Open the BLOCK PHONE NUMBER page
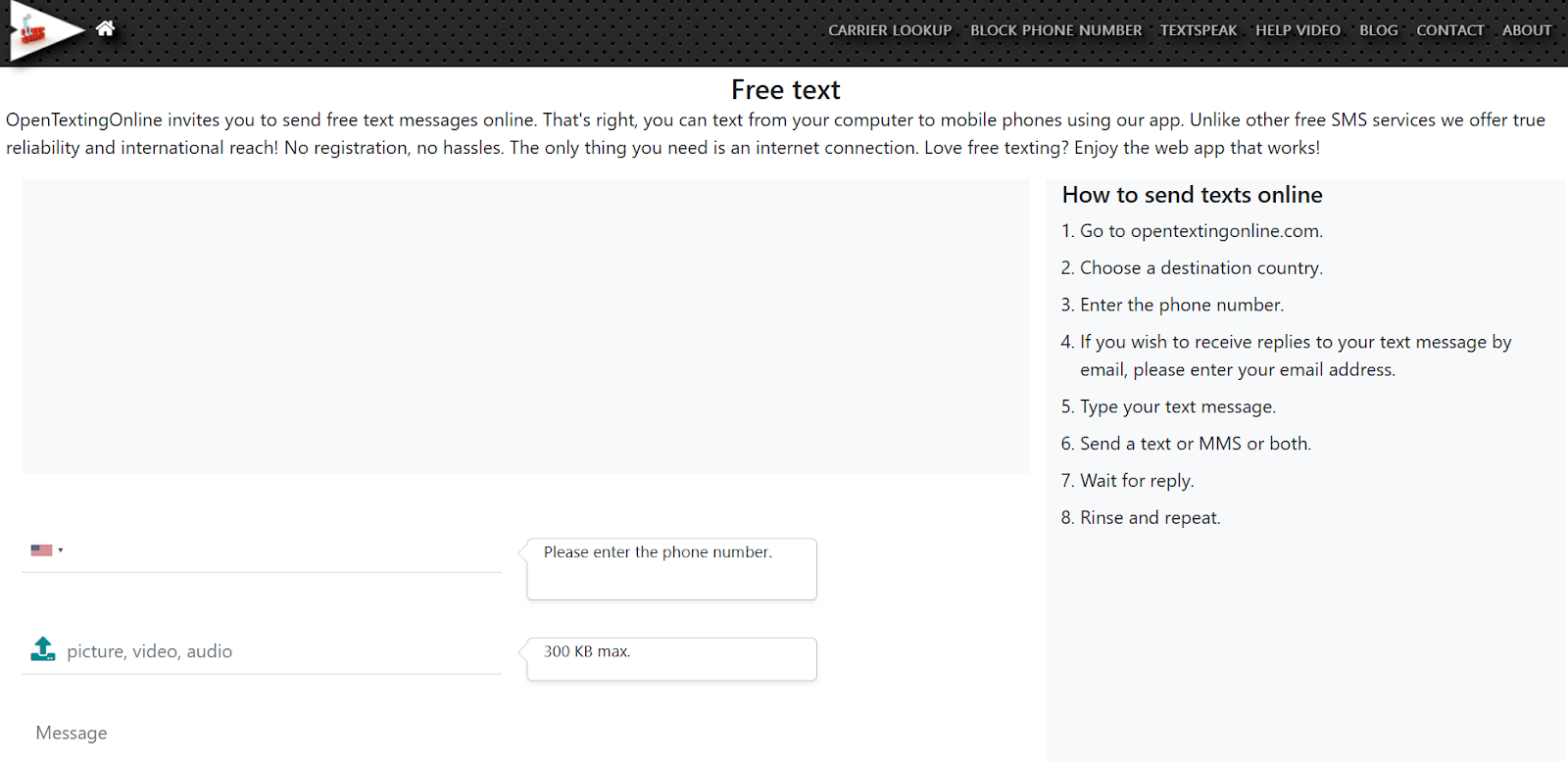Screen dimensions: 1568x761 click(x=1054, y=30)
